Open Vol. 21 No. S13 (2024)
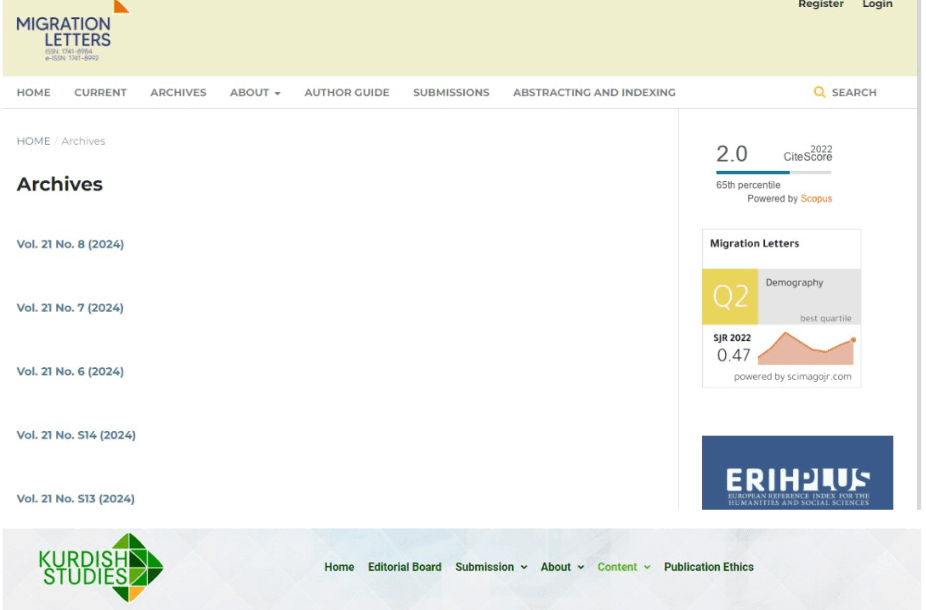The width and height of the screenshot is (926, 610). pyautogui.click(x=76, y=499)
